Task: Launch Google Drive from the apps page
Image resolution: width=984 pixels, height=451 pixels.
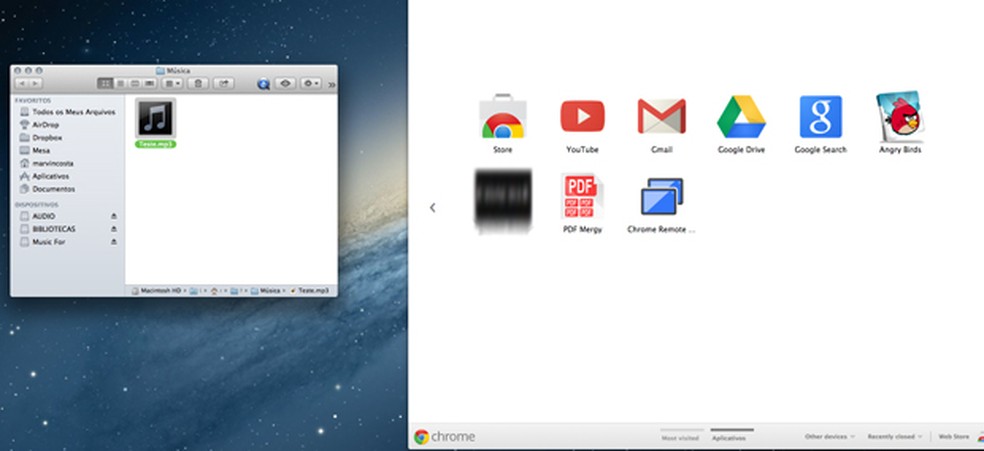Action: pos(741,117)
